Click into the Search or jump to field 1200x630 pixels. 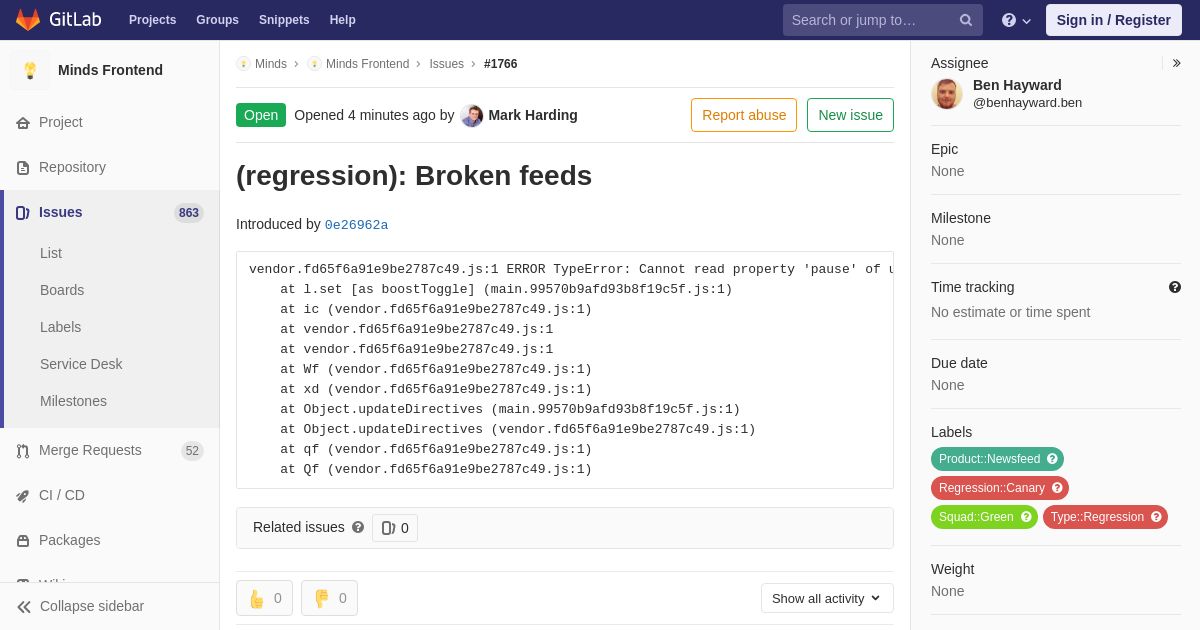pos(870,20)
